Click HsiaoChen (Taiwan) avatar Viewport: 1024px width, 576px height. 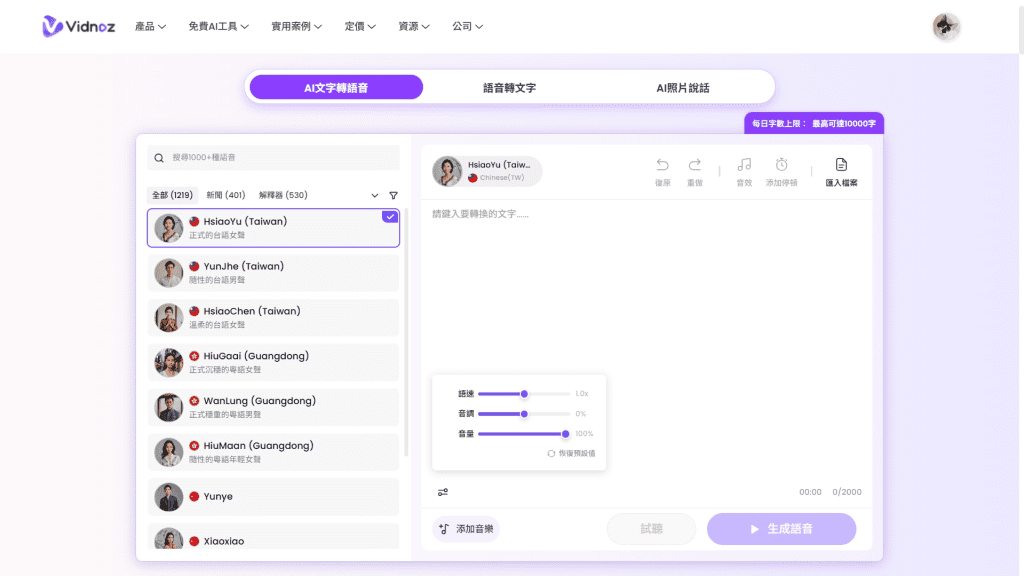tap(168, 318)
